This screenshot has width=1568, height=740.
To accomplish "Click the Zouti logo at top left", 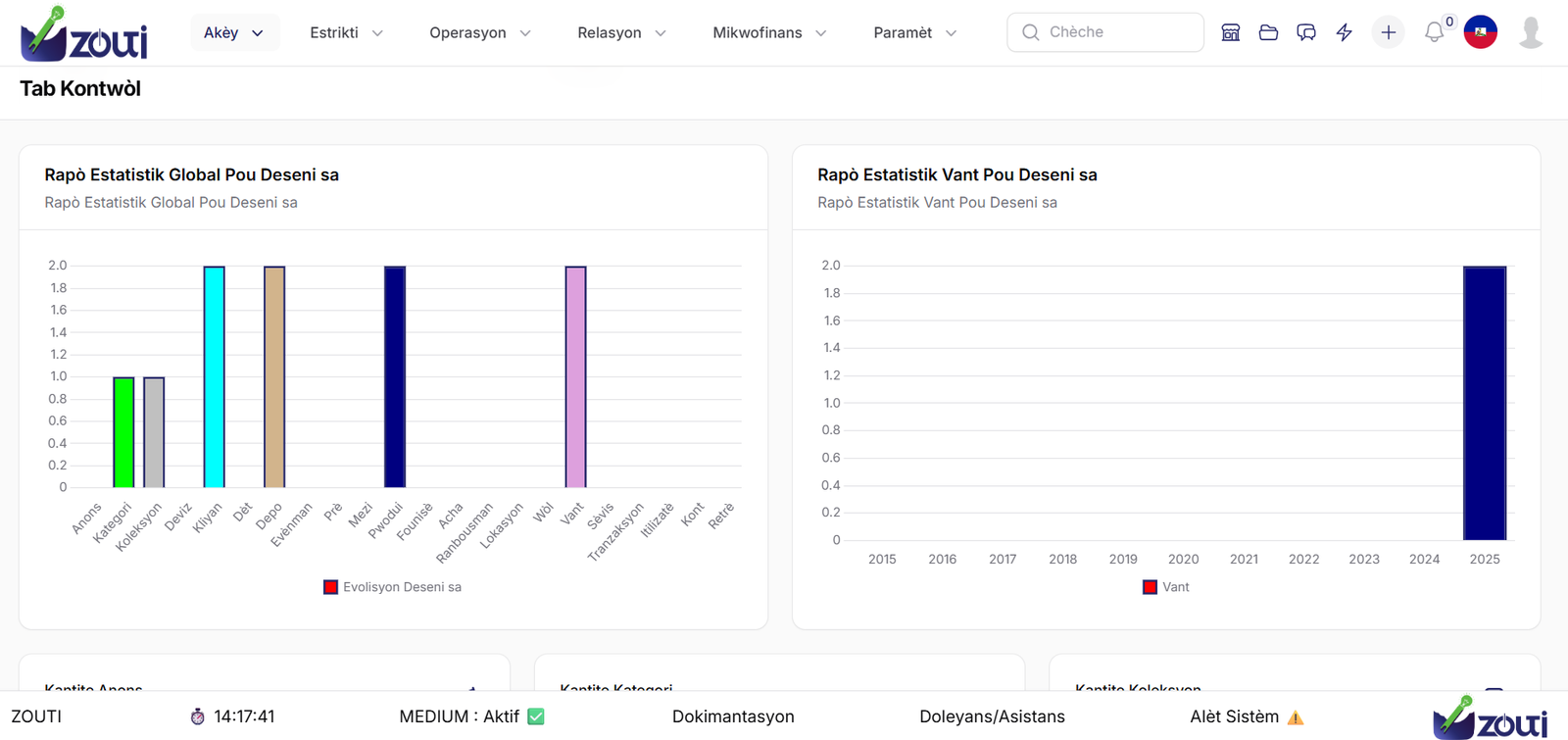I will 83,33.
